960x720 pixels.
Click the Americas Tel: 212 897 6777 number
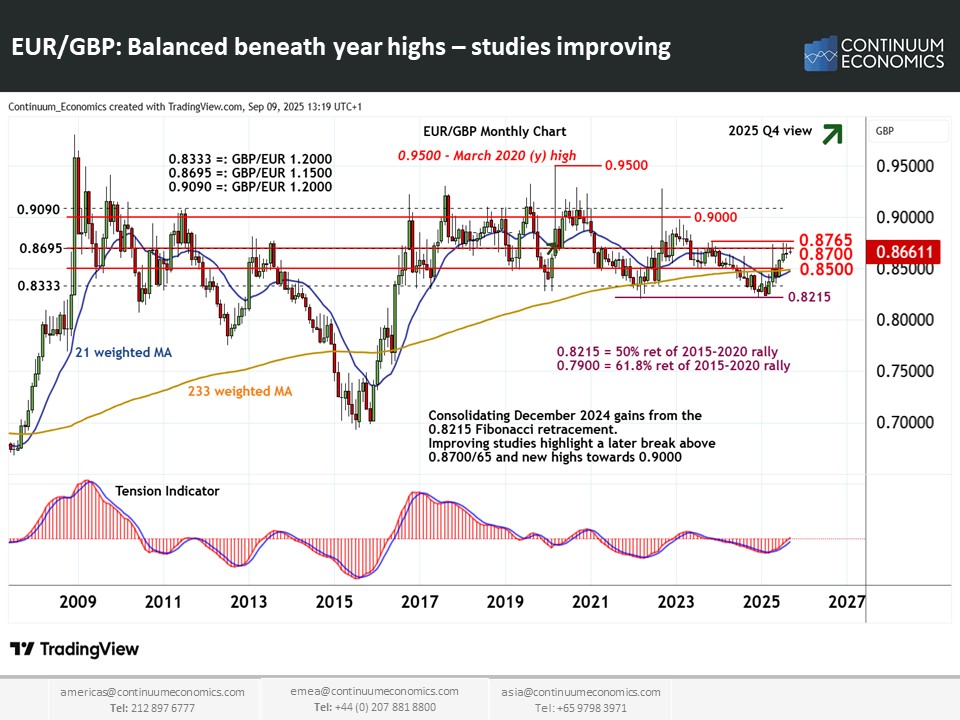[152, 708]
